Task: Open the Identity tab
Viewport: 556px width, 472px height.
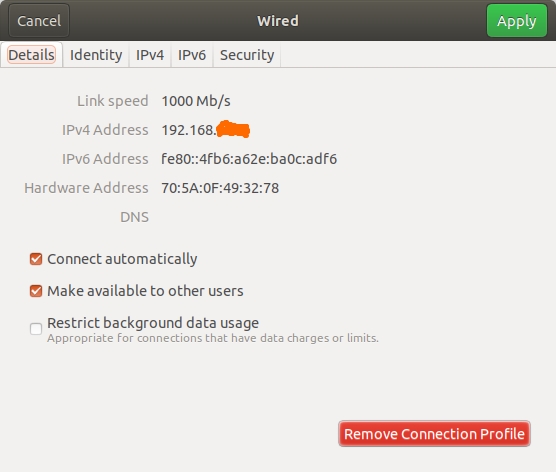Action: [96, 55]
